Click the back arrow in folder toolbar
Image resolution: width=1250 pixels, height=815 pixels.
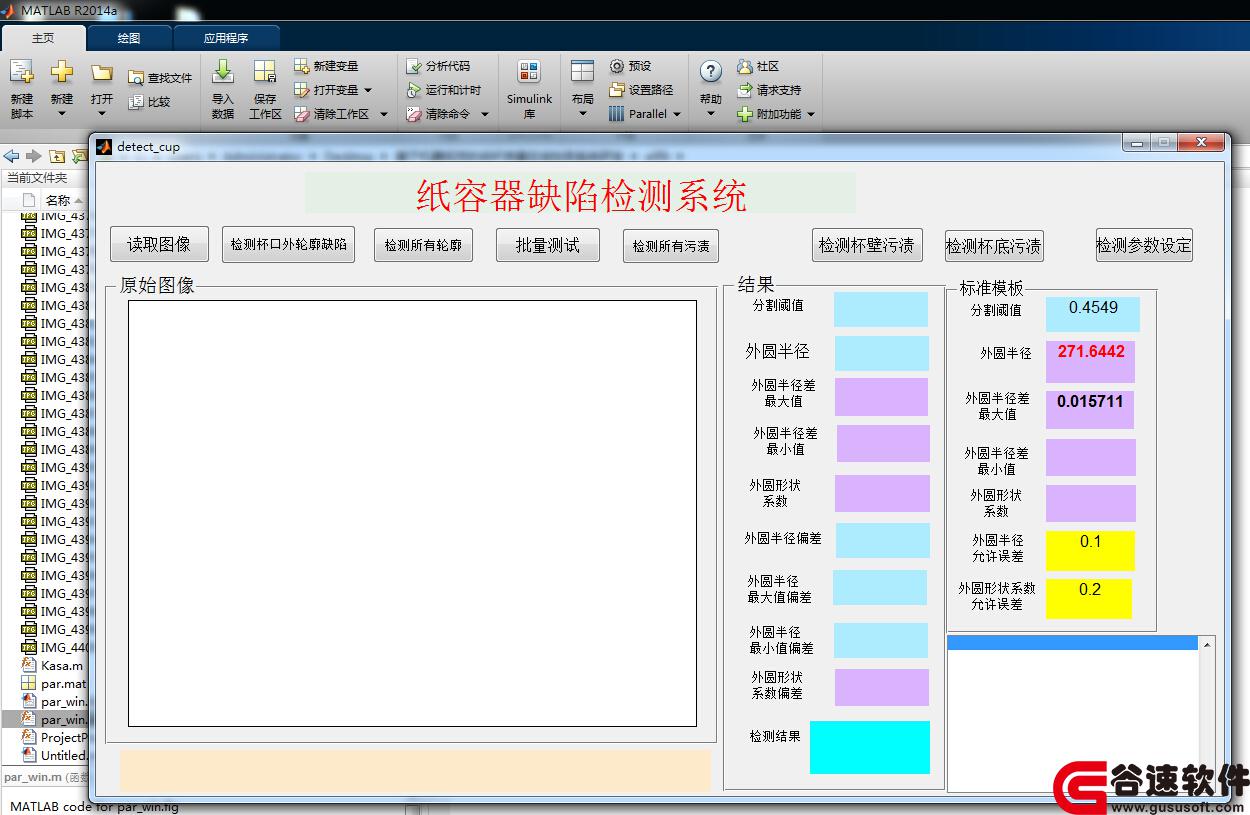pos(11,156)
